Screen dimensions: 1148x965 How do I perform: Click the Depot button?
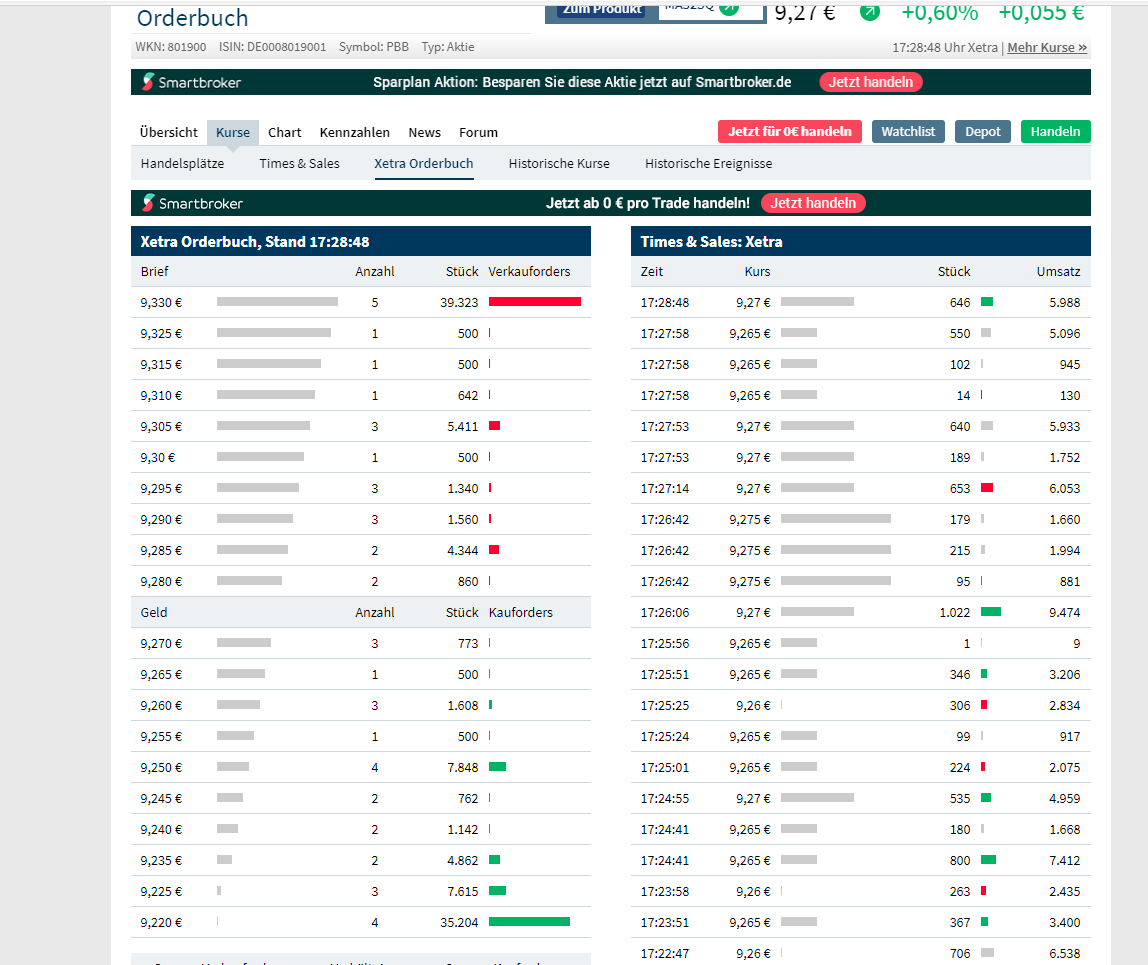click(x=982, y=131)
